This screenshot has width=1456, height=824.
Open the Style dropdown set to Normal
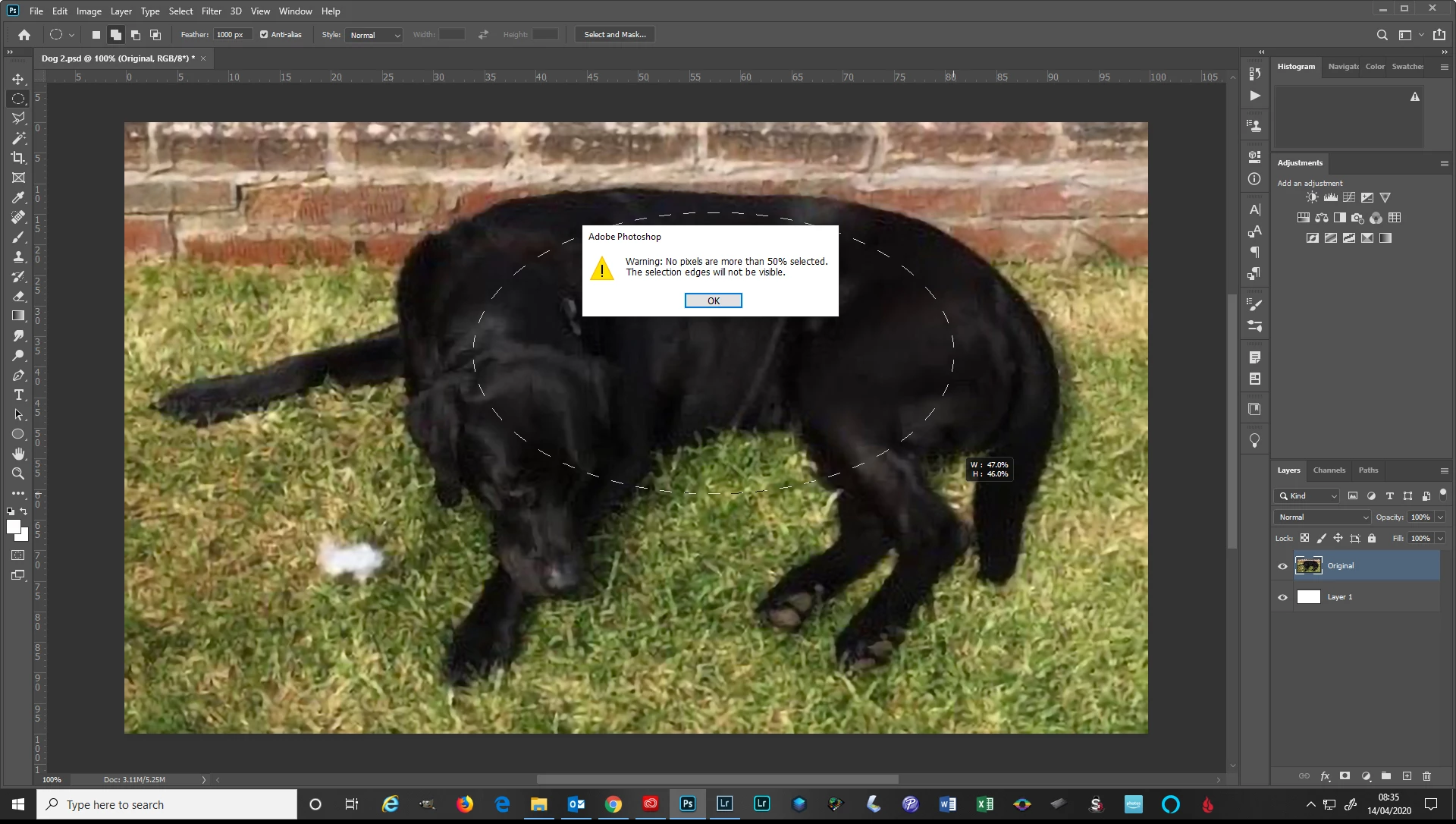tap(375, 35)
